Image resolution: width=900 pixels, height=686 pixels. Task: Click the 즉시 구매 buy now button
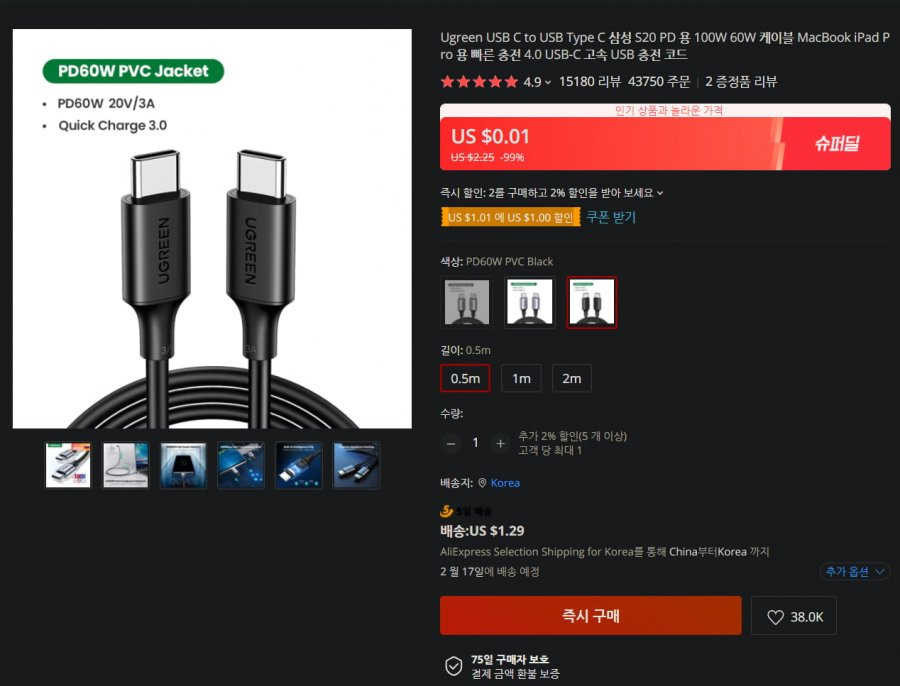591,615
